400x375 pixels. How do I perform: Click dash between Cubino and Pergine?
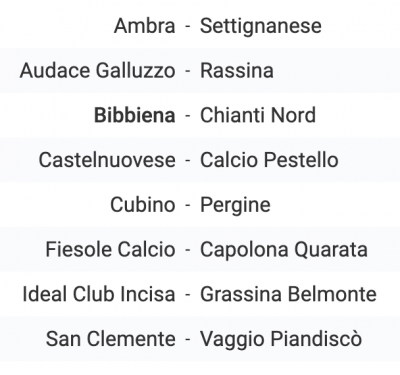pyautogui.click(x=188, y=205)
